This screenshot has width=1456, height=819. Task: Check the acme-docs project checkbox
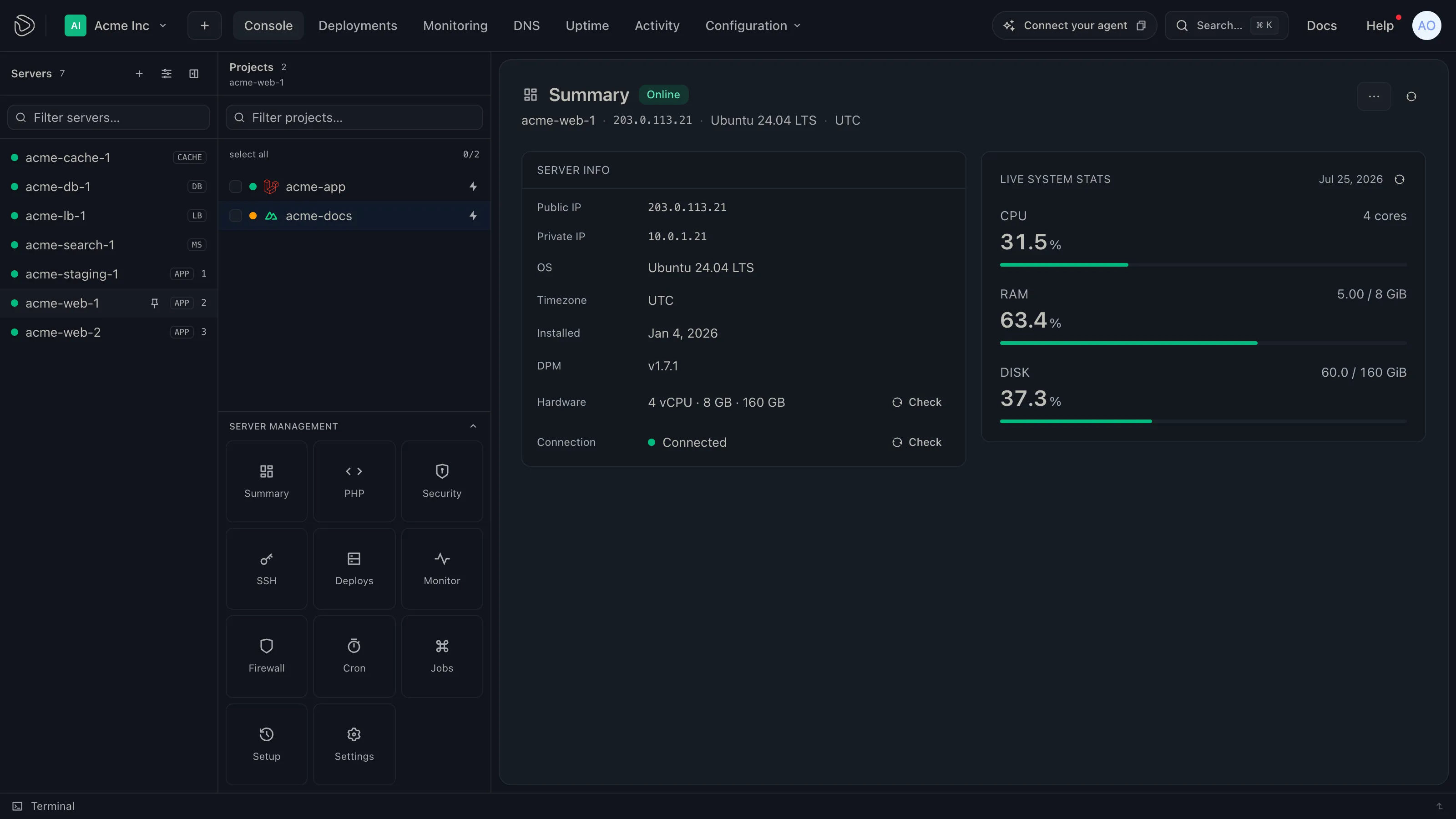236,215
